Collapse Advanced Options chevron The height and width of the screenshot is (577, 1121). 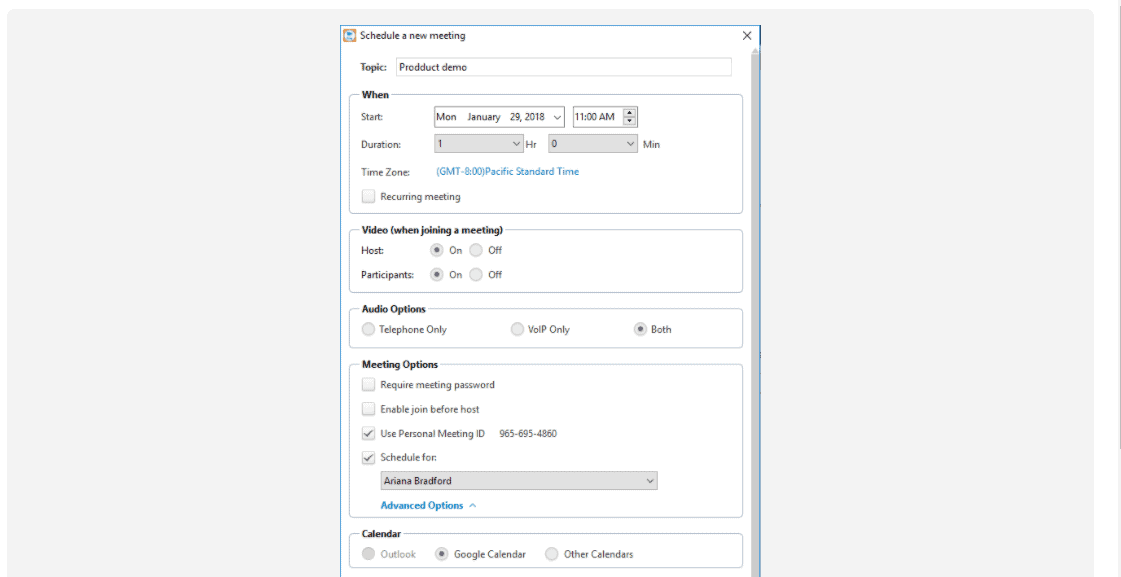pos(473,506)
